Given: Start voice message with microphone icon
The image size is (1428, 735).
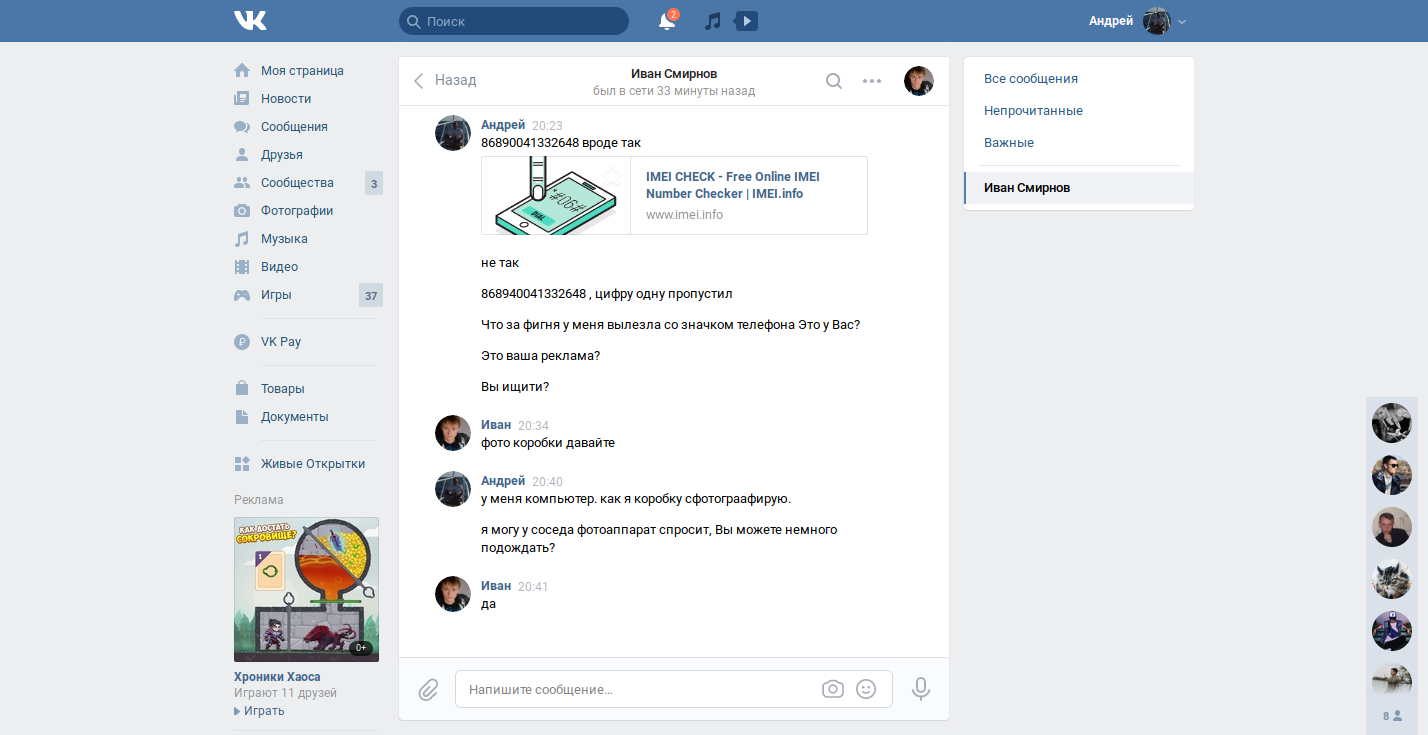Looking at the screenshot, I should pos(921,689).
